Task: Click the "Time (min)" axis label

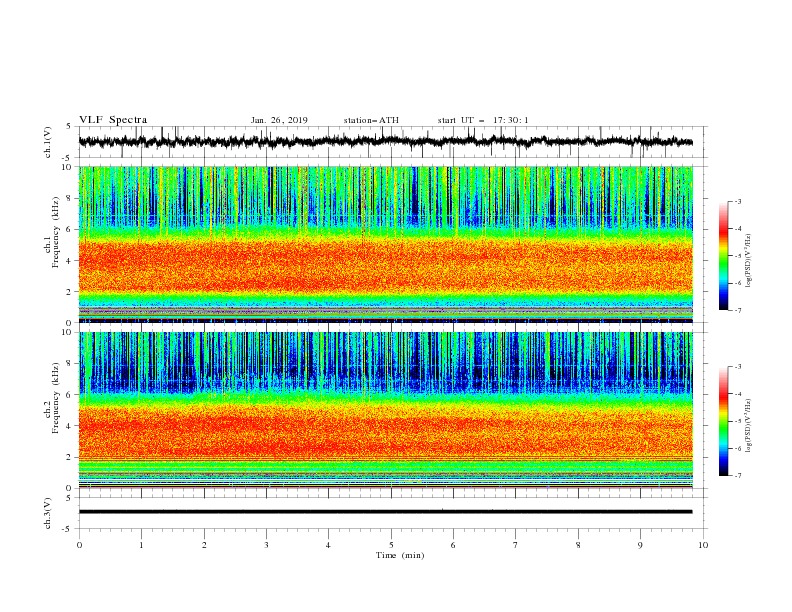Action: [x=400, y=555]
